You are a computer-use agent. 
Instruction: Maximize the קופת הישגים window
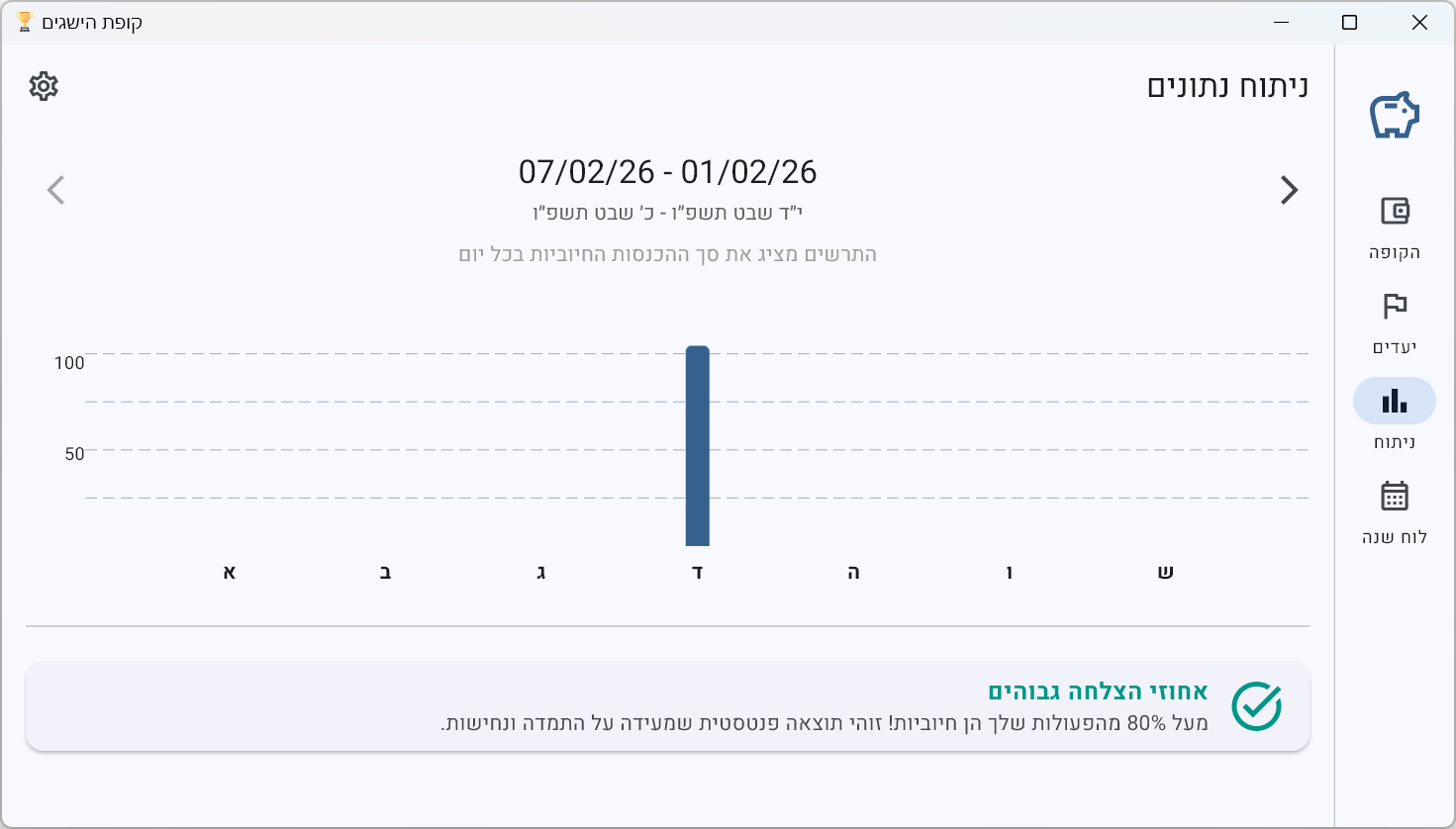[x=1349, y=23]
